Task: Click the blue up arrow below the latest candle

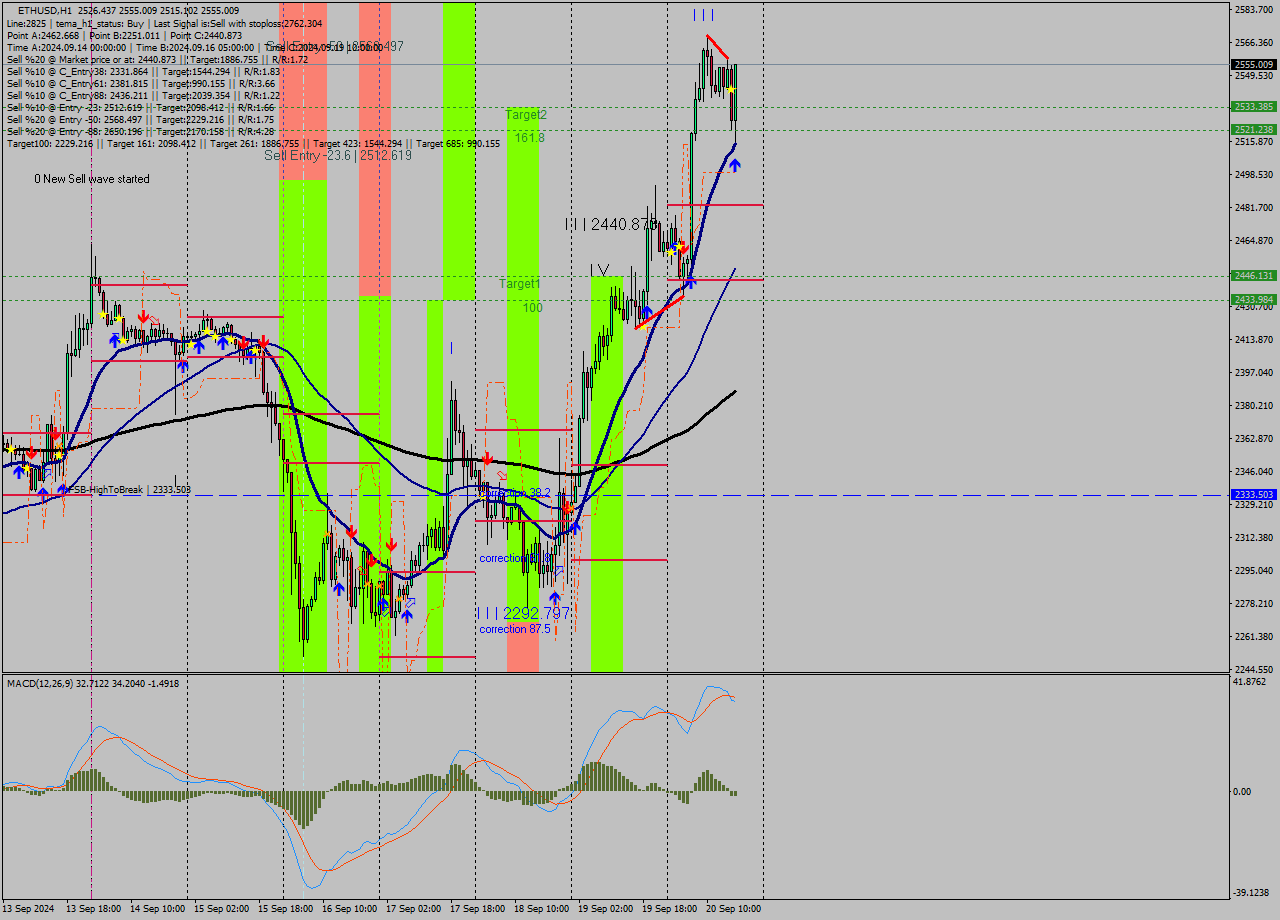Action: (734, 165)
